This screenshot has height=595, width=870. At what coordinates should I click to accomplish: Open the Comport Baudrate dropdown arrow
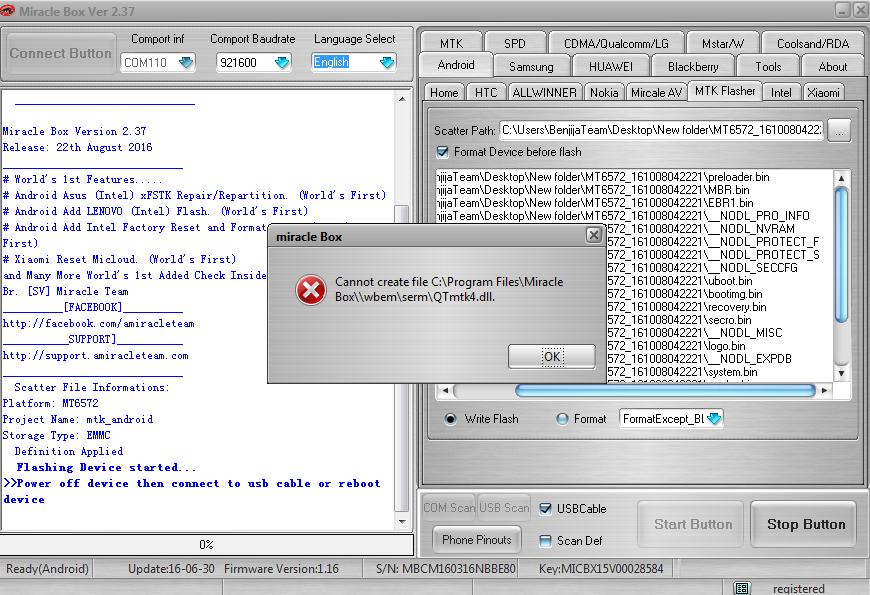pyautogui.click(x=282, y=62)
